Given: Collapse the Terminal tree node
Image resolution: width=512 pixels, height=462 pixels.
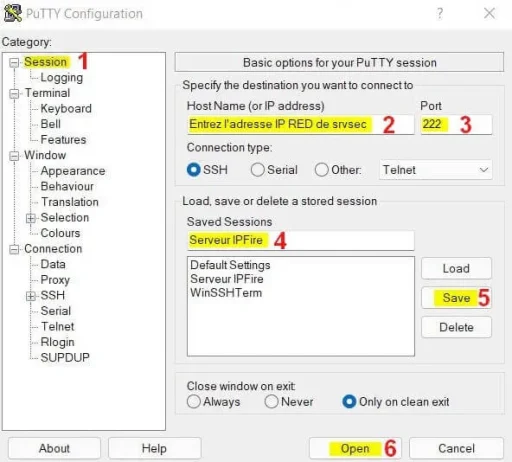Looking at the screenshot, I should pyautogui.click(x=14, y=94).
